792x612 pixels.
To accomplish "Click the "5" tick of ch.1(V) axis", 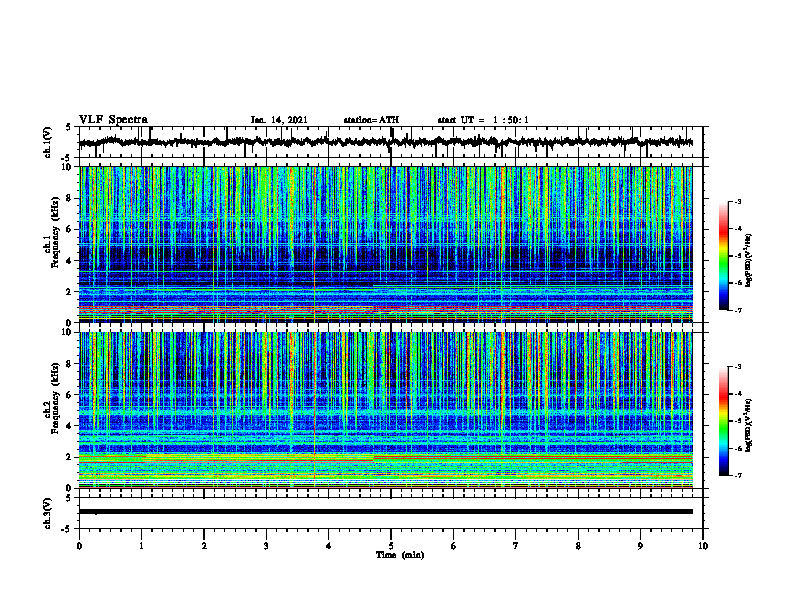I will [69, 127].
